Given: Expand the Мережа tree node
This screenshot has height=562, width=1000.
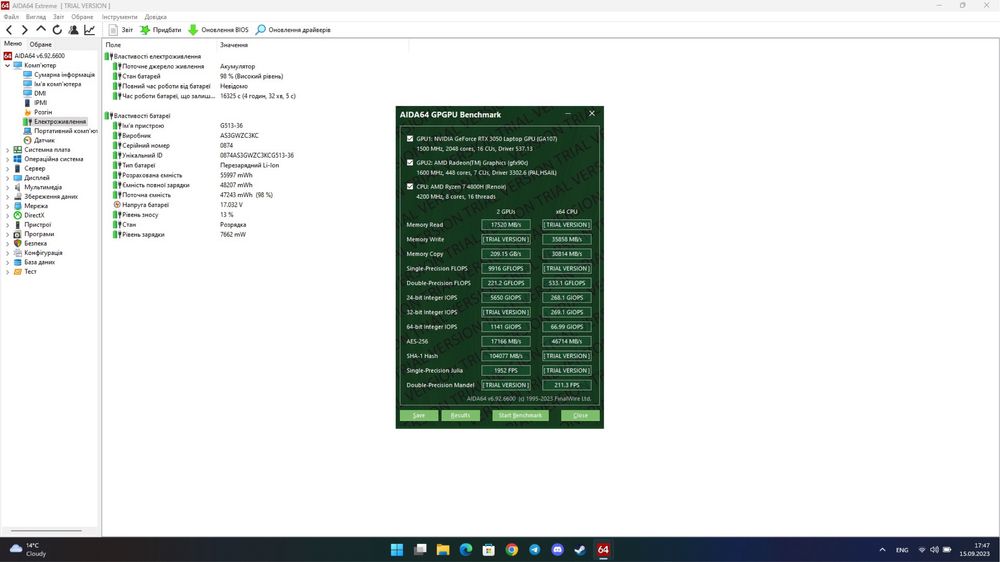Looking at the screenshot, I should tap(7, 206).
